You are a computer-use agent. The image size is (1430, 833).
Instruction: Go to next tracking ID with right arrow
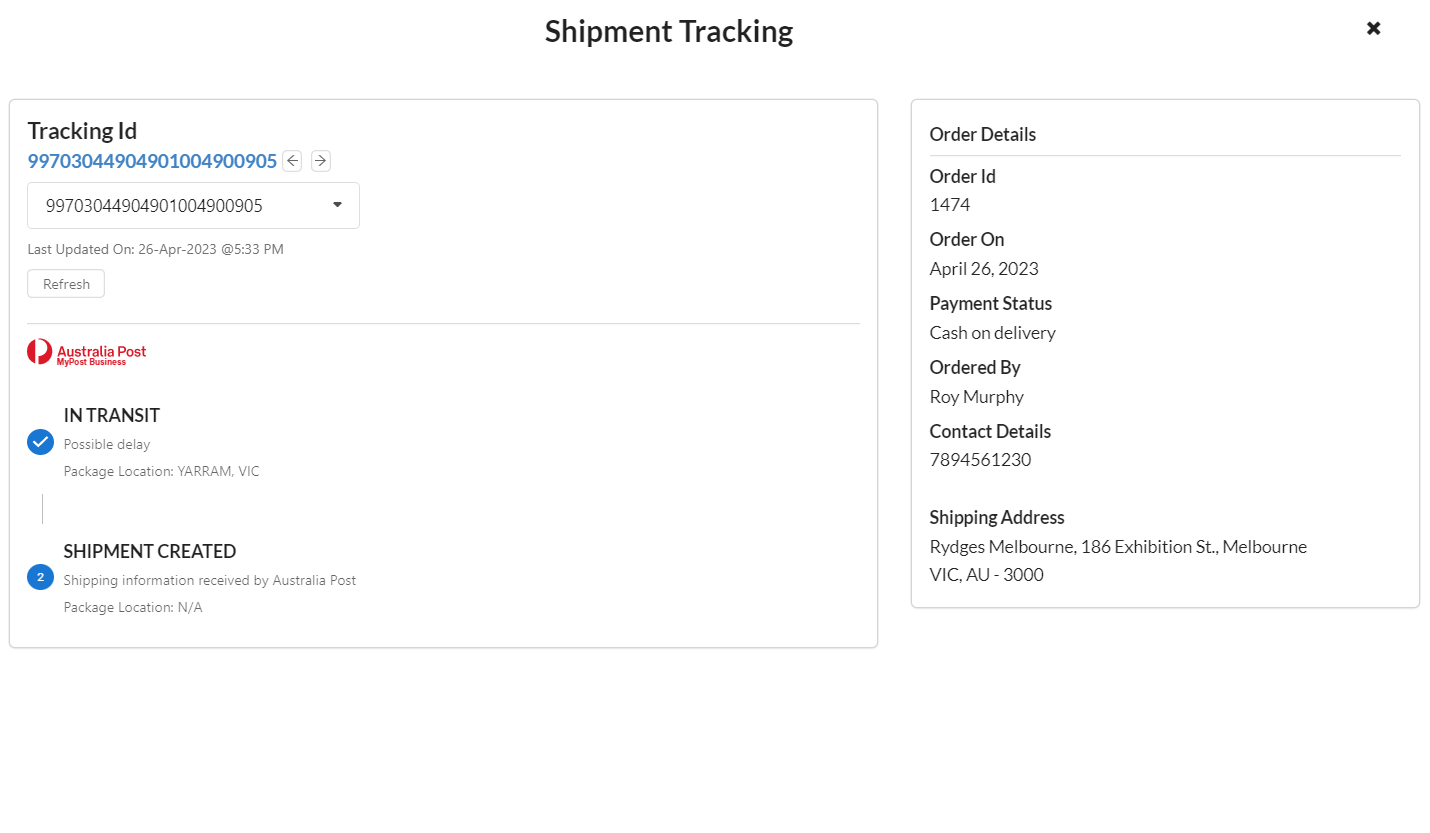(x=321, y=161)
